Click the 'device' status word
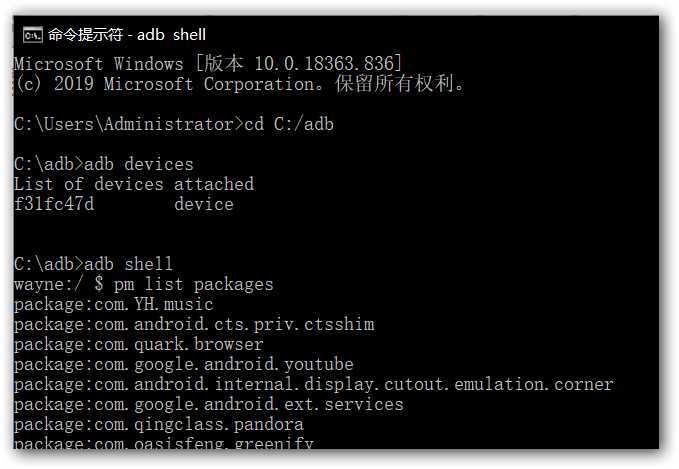 click(204, 204)
